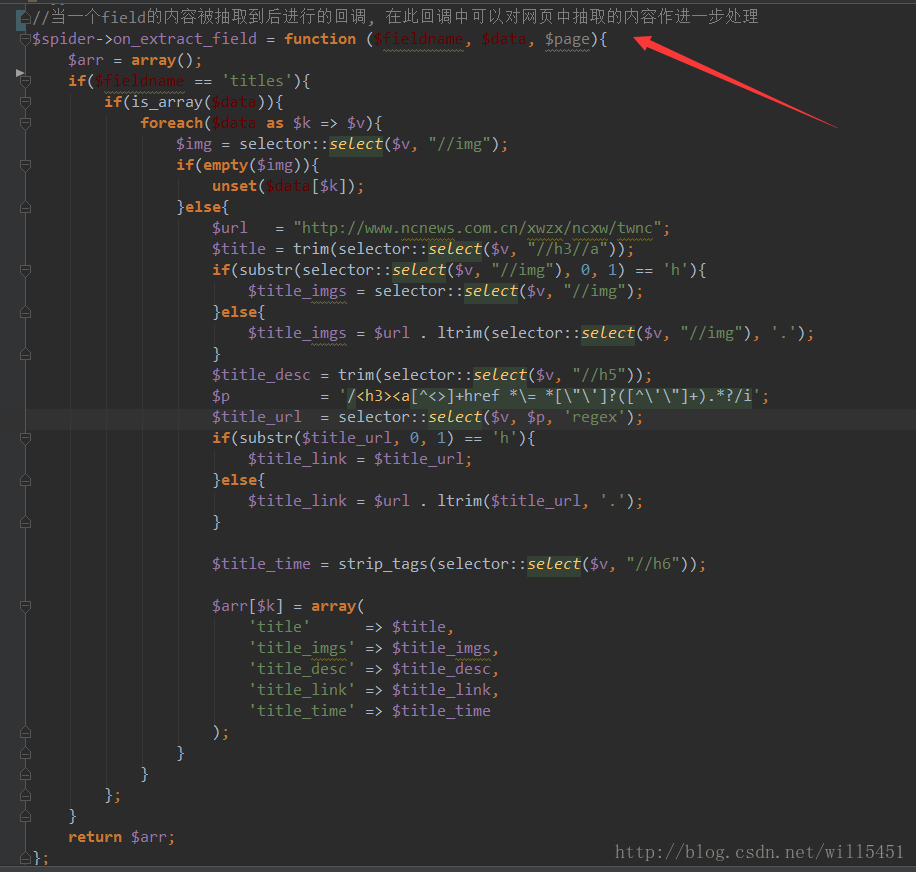Fold the }else{ block after unset

pyautogui.click(x=25, y=207)
